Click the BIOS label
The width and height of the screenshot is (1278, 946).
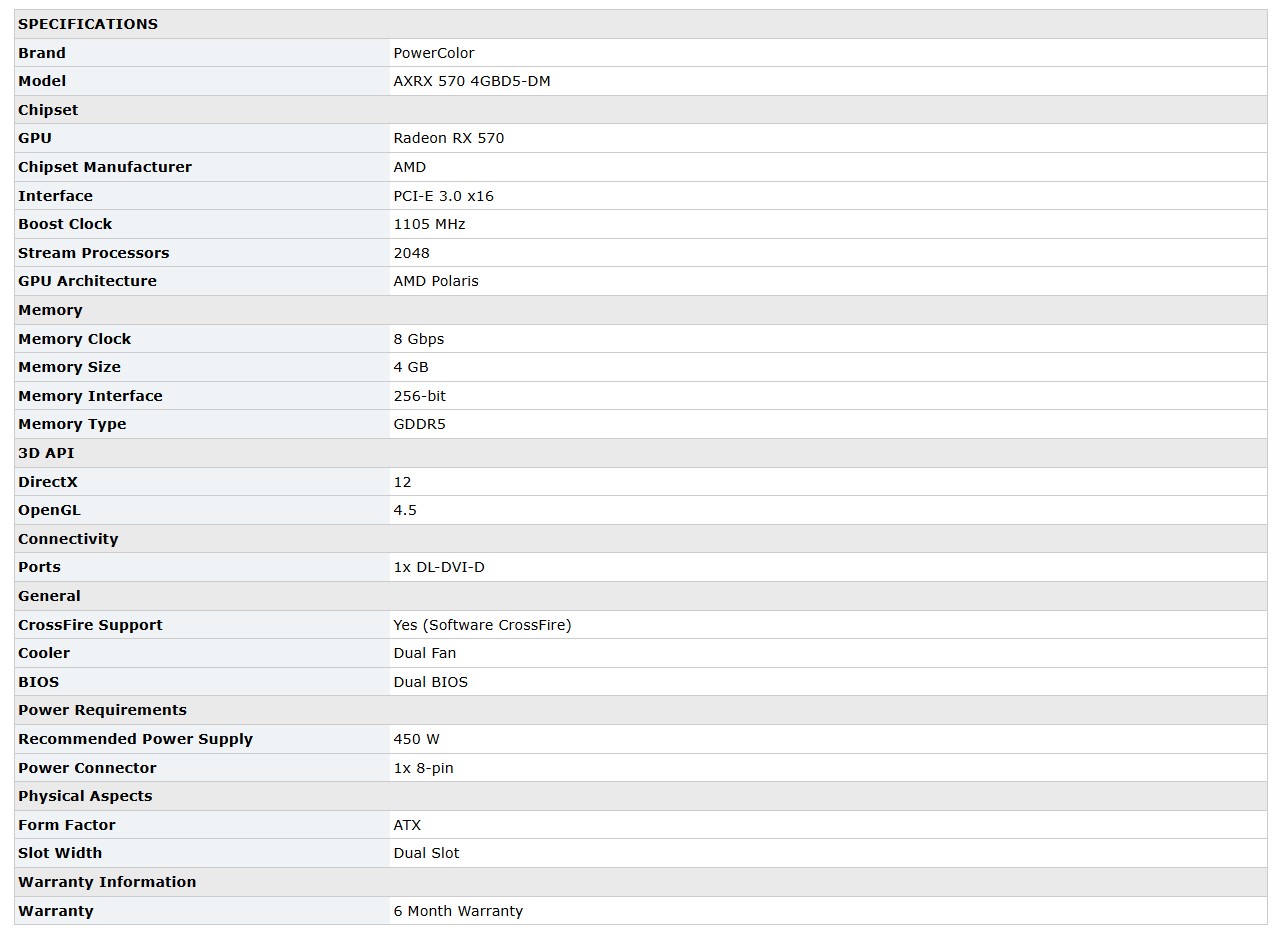(39, 682)
